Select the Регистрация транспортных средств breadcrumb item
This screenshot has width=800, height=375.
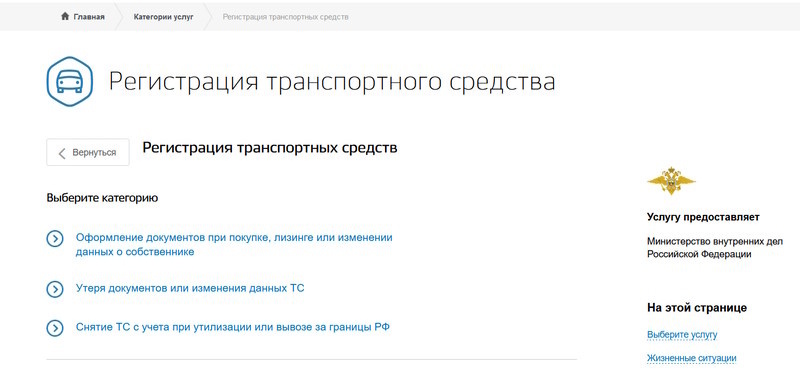285,17
